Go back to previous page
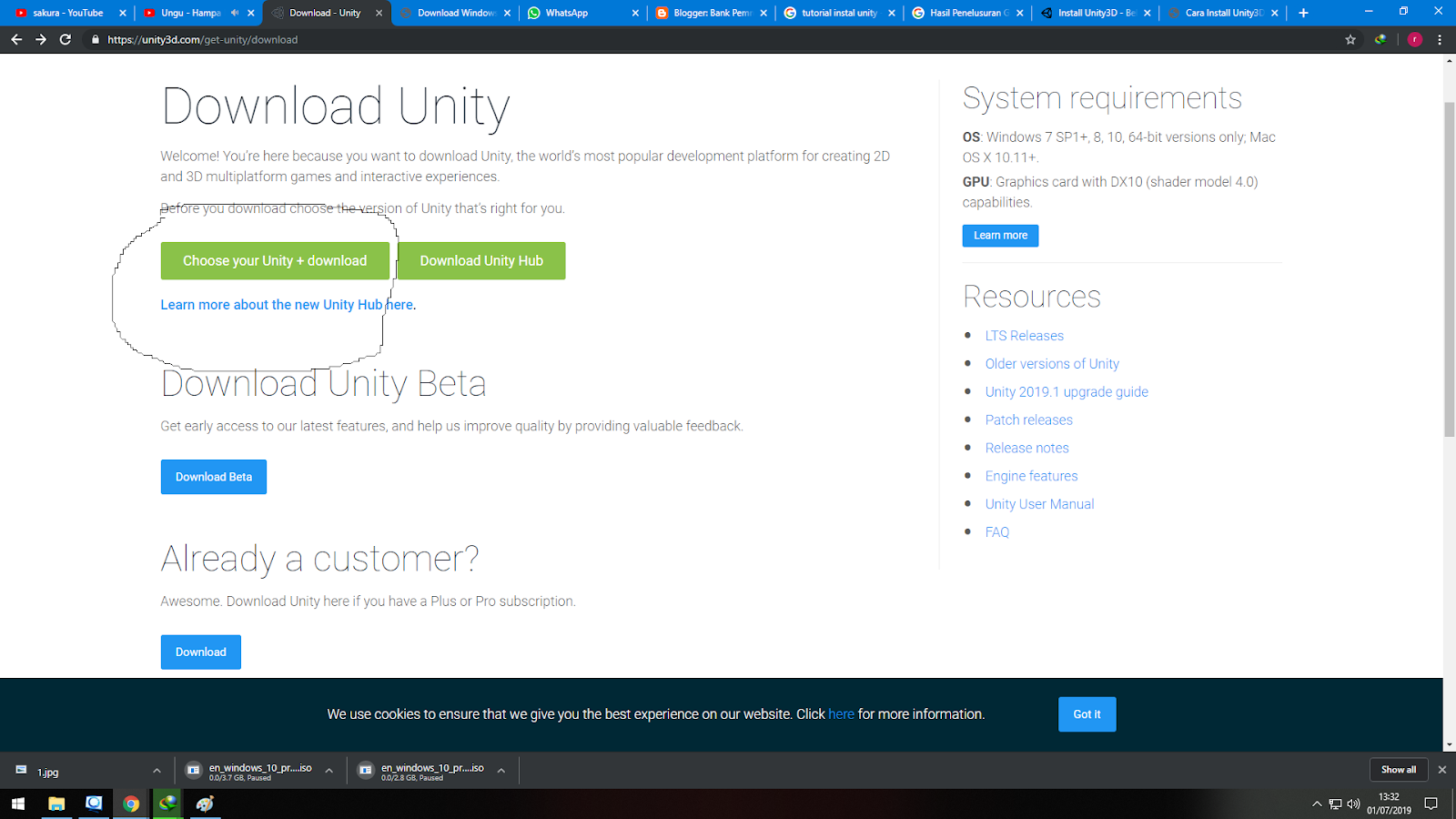1456x819 pixels. click(x=16, y=39)
